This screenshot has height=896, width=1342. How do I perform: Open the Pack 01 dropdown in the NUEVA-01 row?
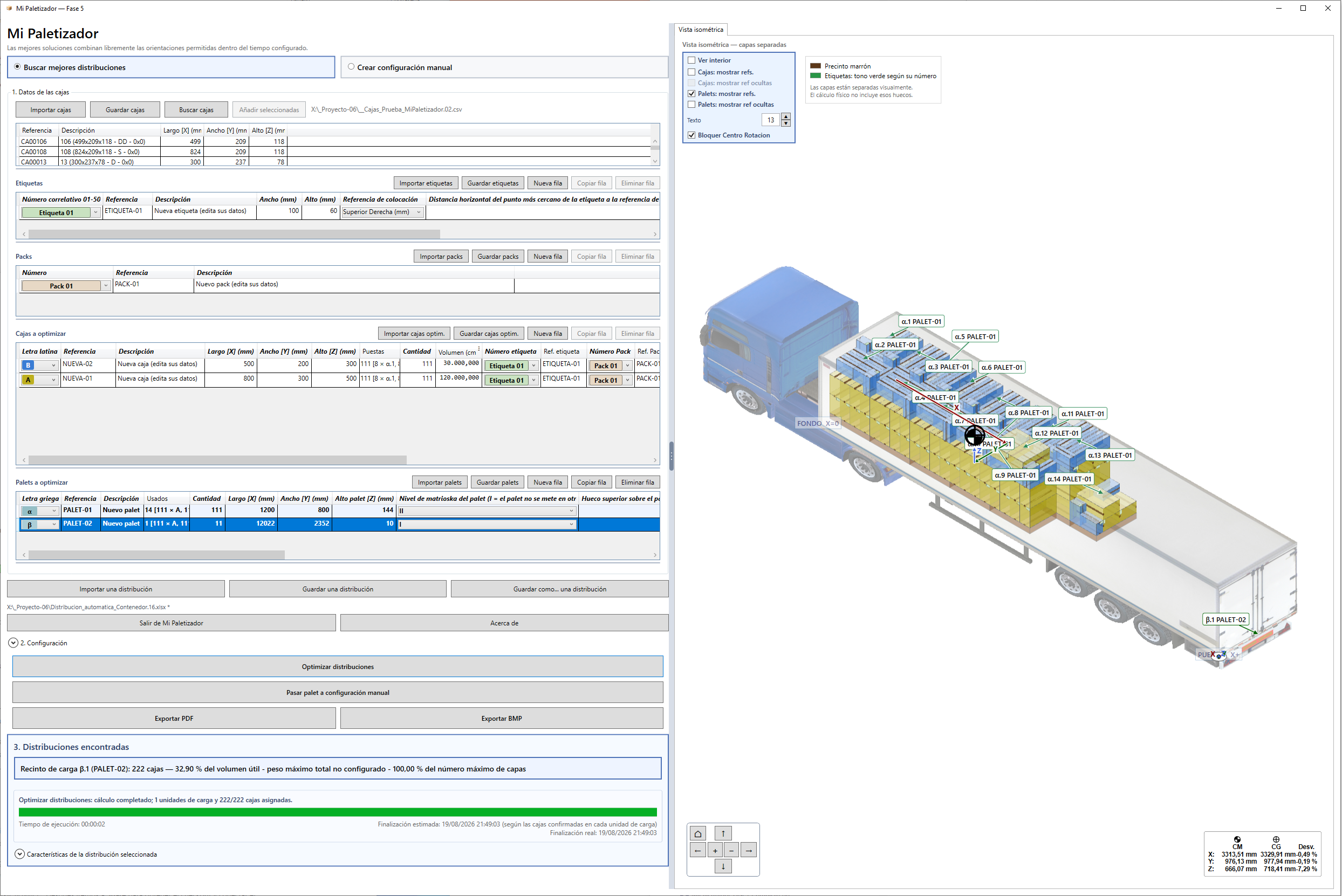point(627,381)
